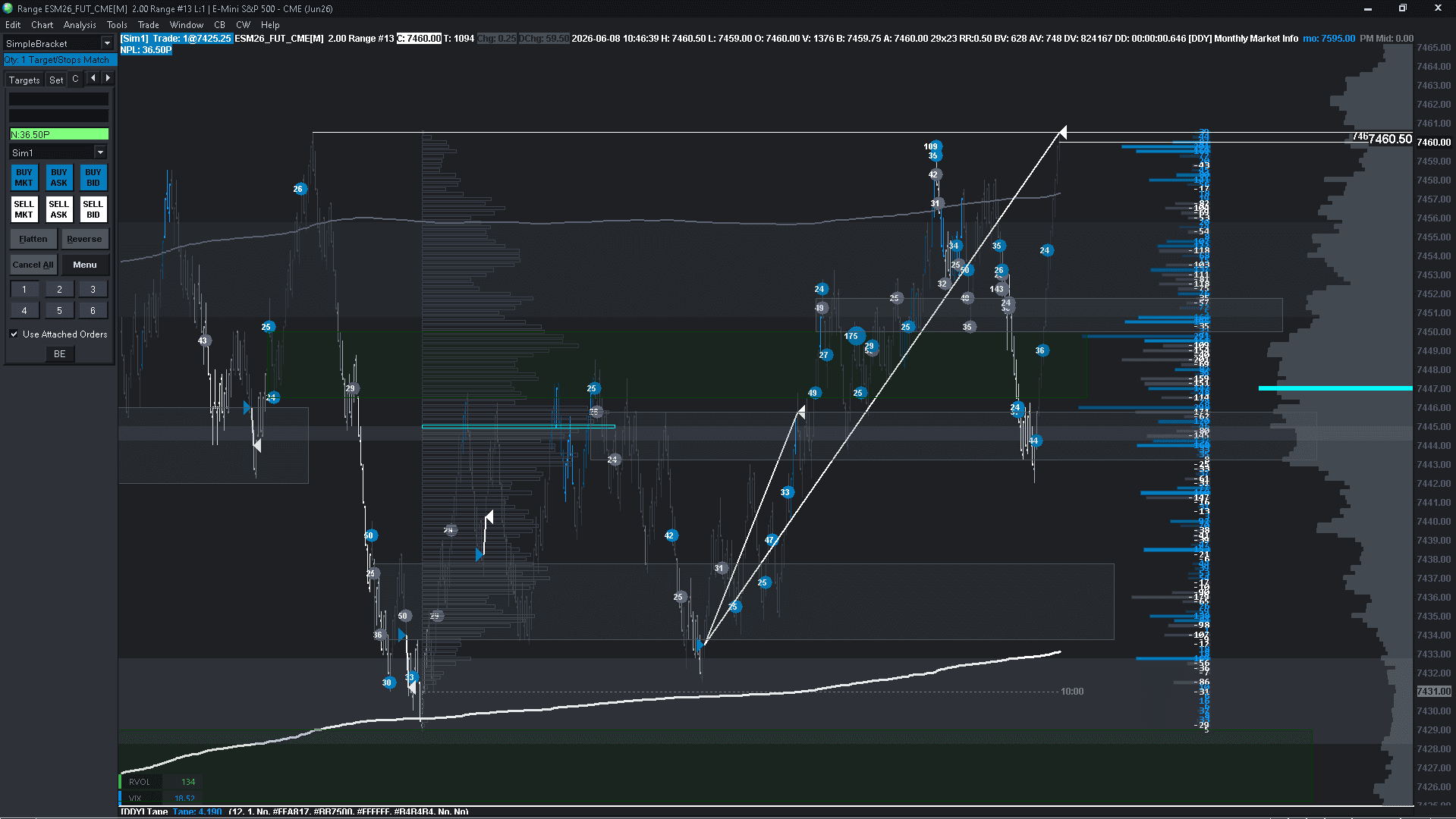Click the second blank order entry field
The image size is (1456, 819).
click(x=59, y=116)
